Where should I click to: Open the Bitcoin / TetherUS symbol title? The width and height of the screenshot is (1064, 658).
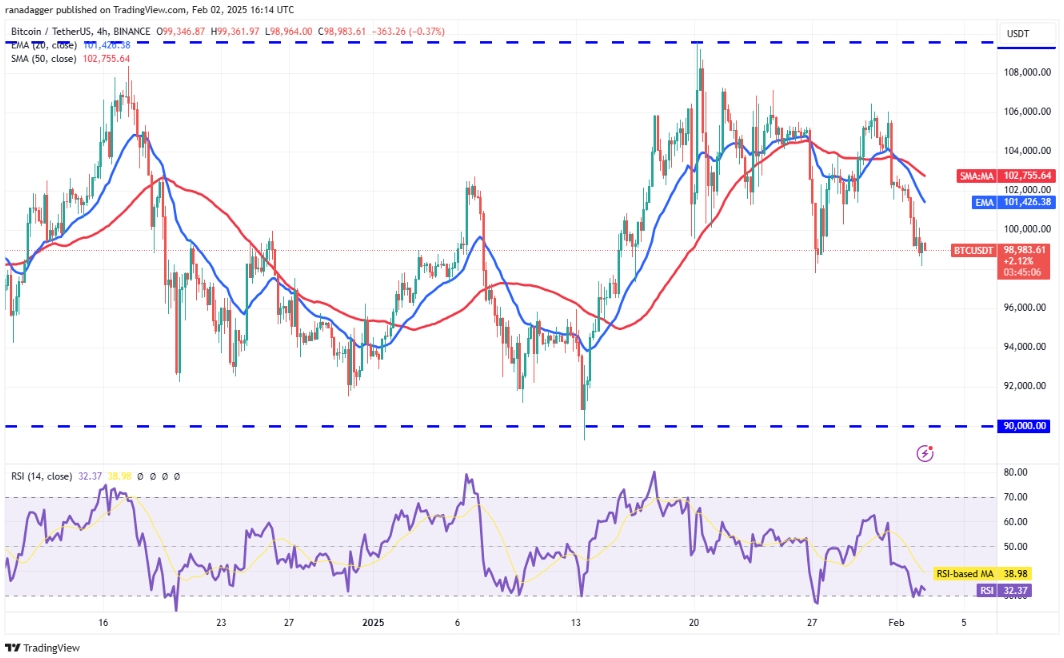point(81,31)
